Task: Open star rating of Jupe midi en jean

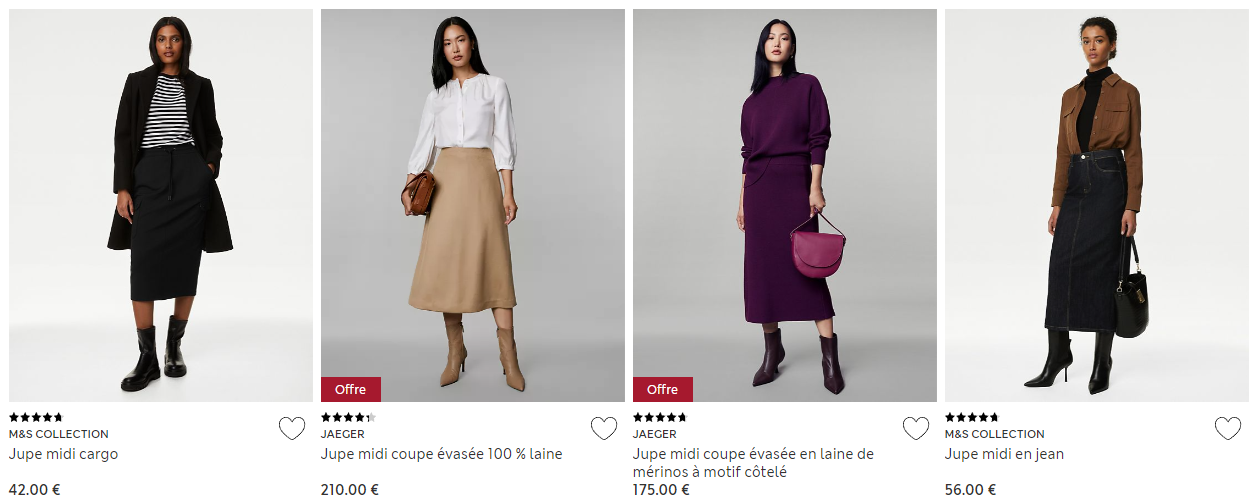Action: tap(972, 417)
